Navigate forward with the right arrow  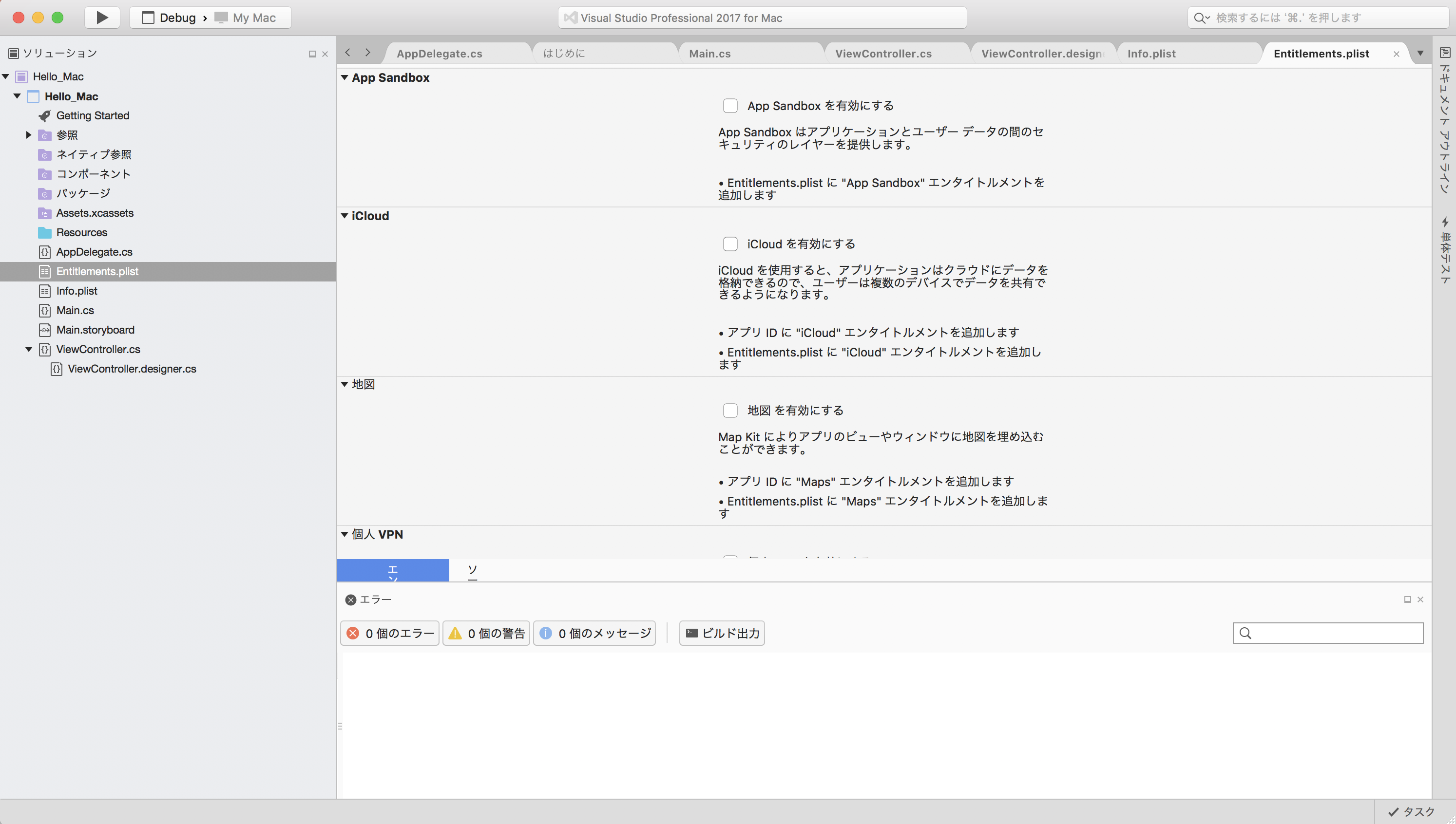(x=368, y=53)
